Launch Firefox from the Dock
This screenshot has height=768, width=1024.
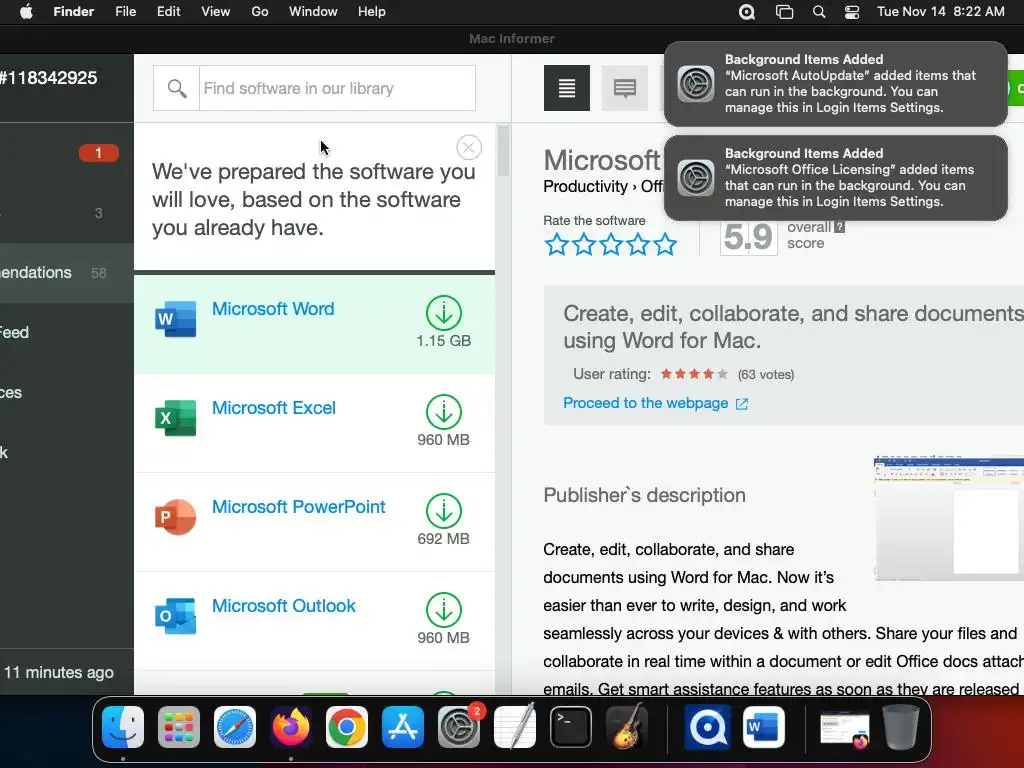tap(291, 727)
